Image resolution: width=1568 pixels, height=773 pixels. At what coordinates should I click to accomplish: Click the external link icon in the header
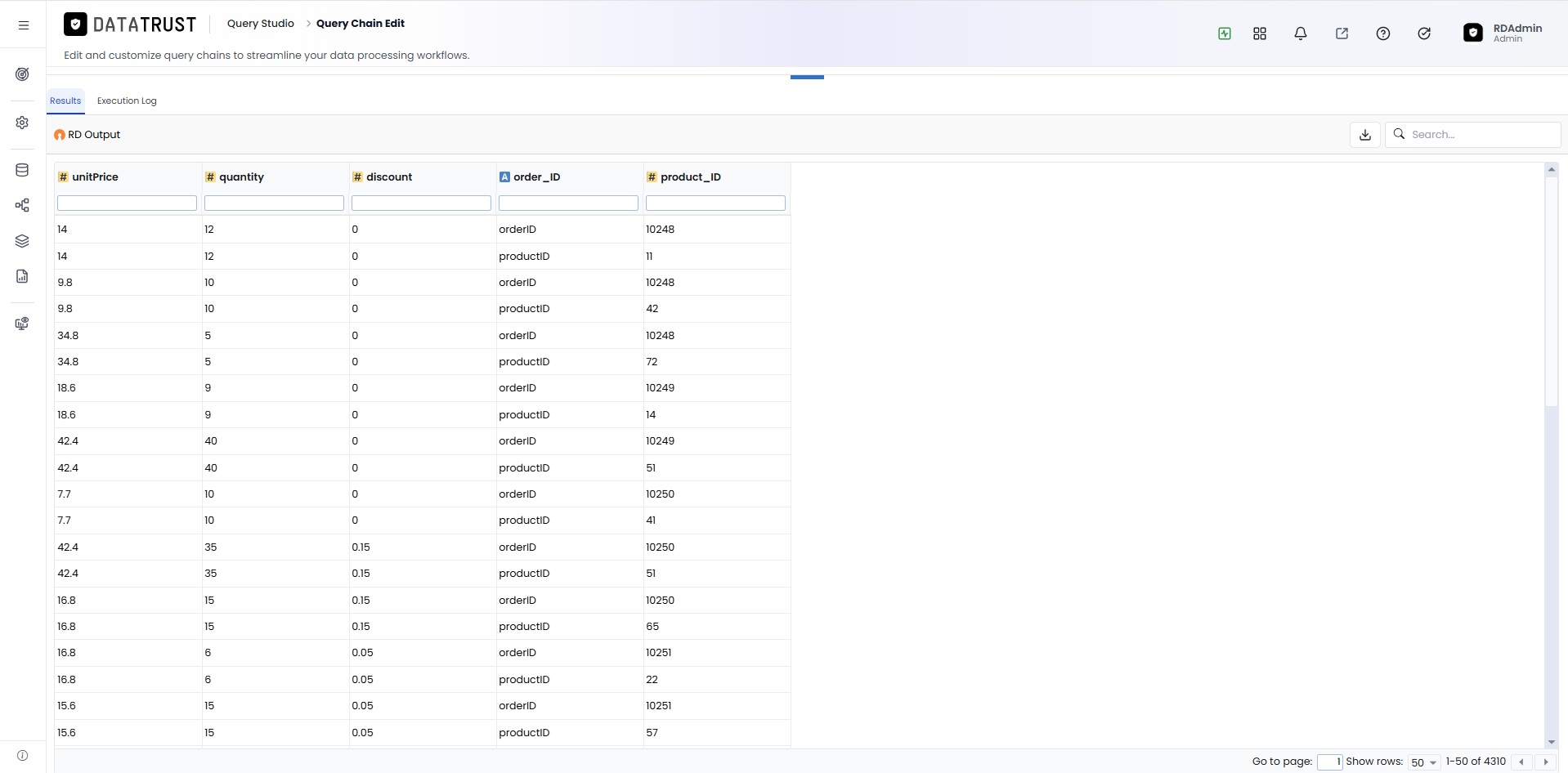(x=1342, y=34)
